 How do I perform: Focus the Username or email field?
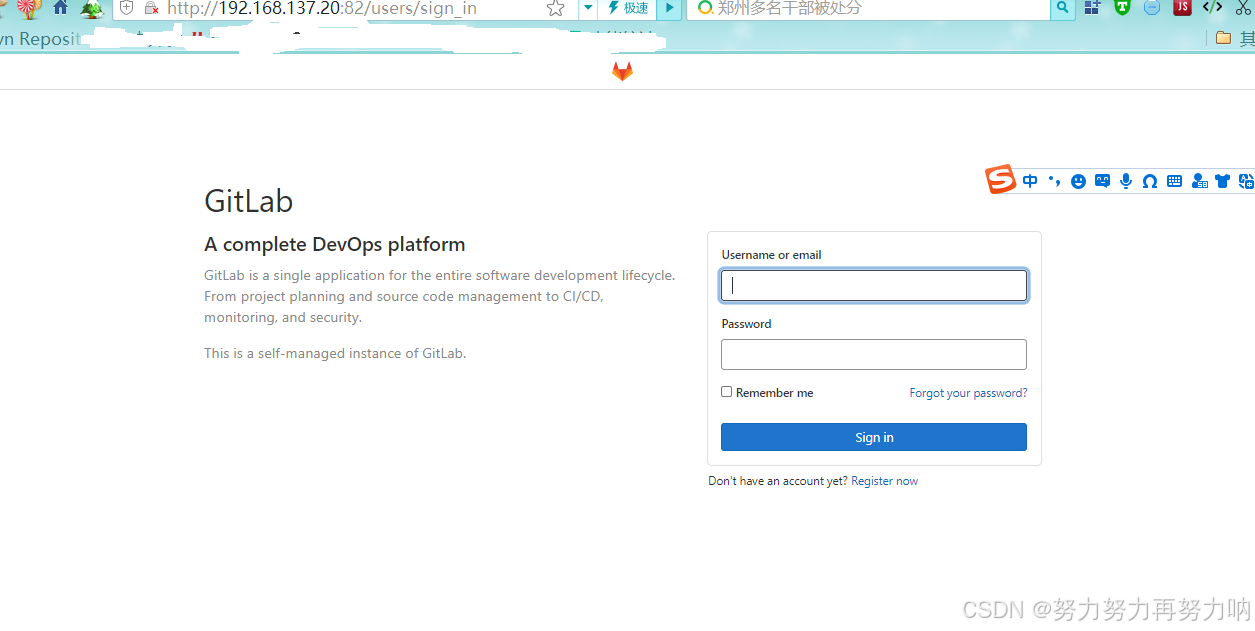874,286
